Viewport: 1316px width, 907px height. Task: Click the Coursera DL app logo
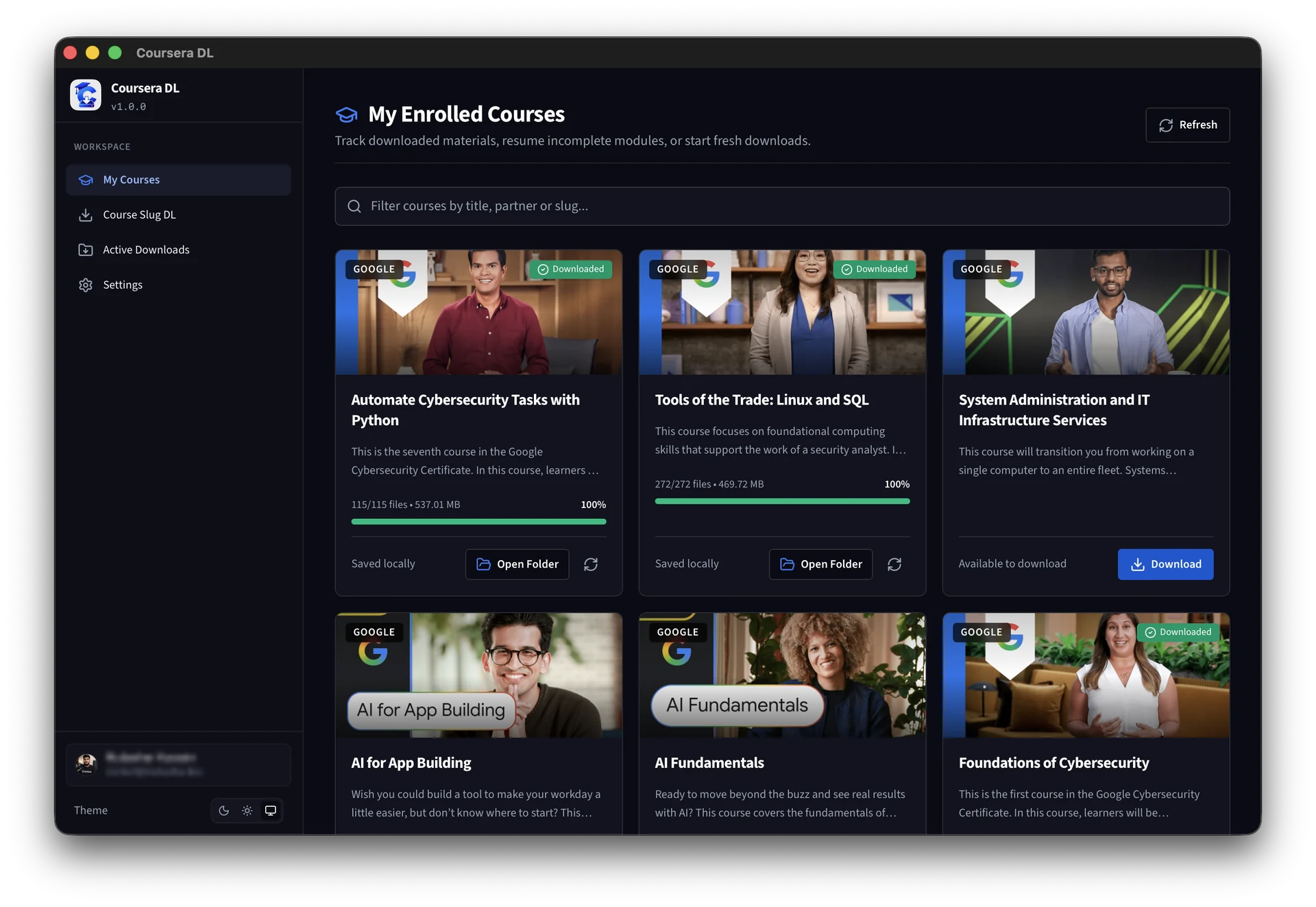[x=86, y=95]
